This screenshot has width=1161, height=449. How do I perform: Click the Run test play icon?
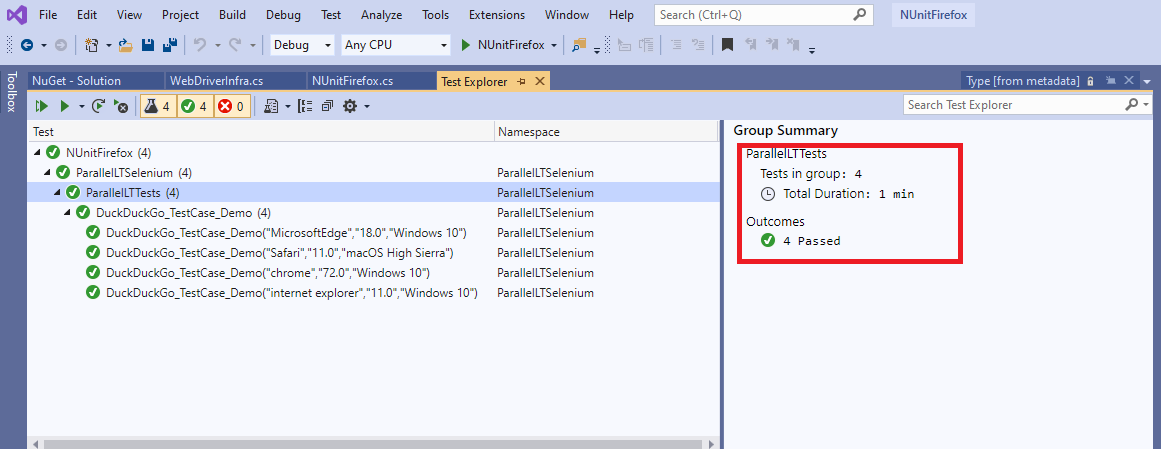(x=64, y=107)
